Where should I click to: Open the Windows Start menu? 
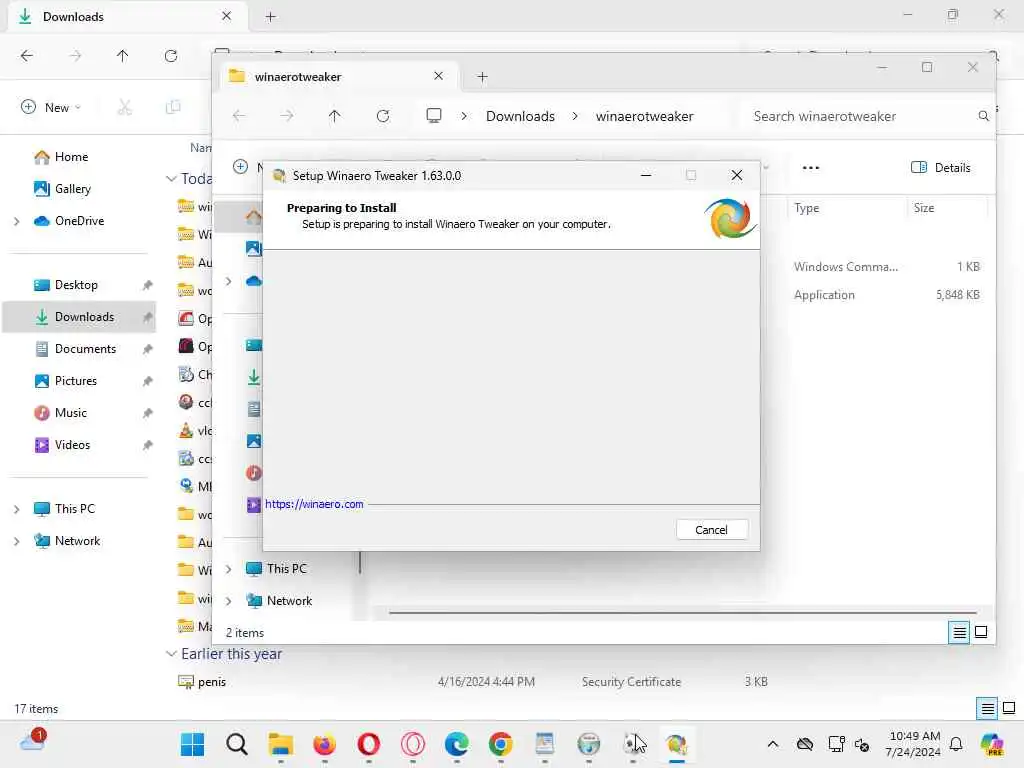pos(192,744)
